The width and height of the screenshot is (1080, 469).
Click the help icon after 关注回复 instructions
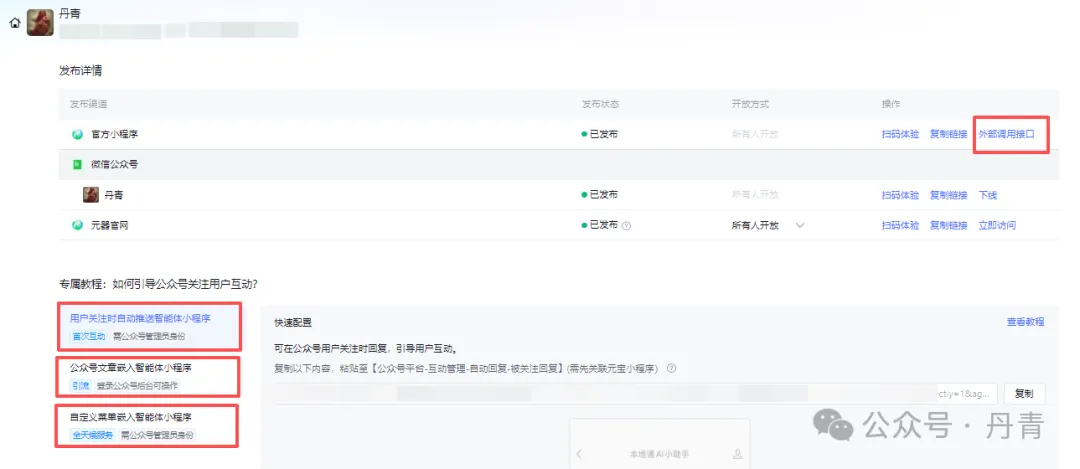(672, 368)
